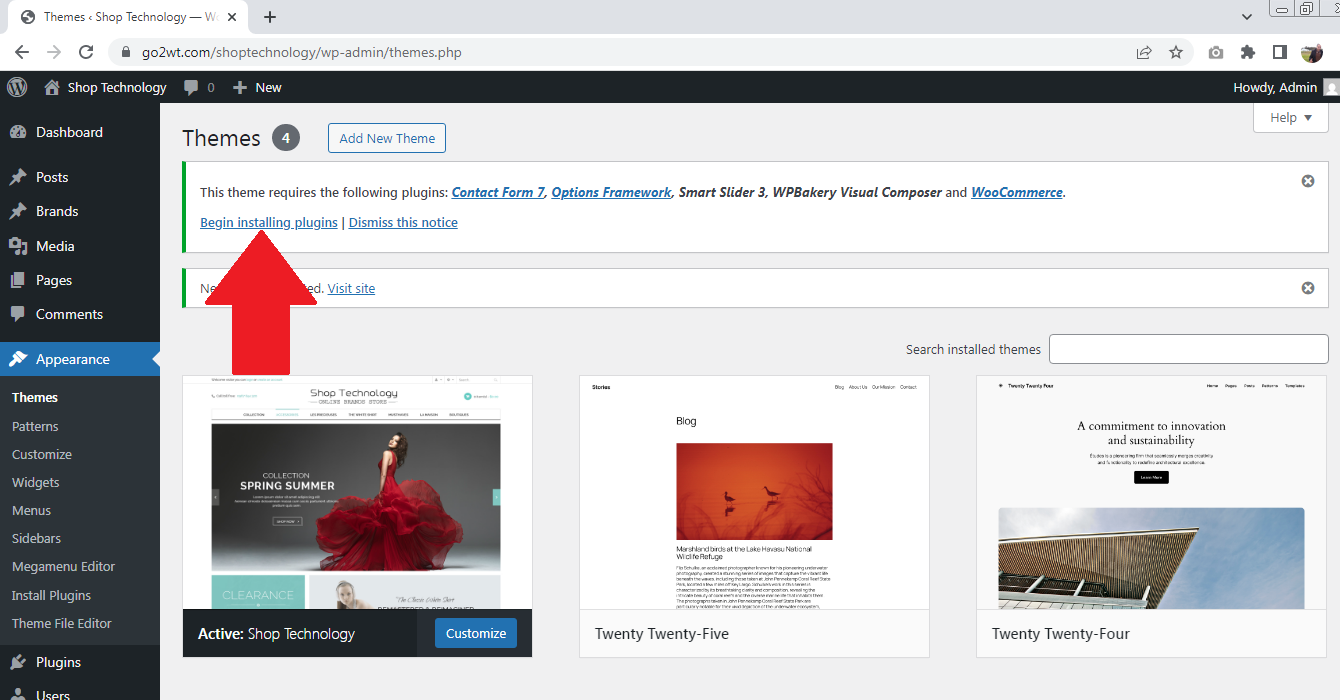Select the Shop Technology theme screenshot
The image size is (1340, 700).
point(357,493)
